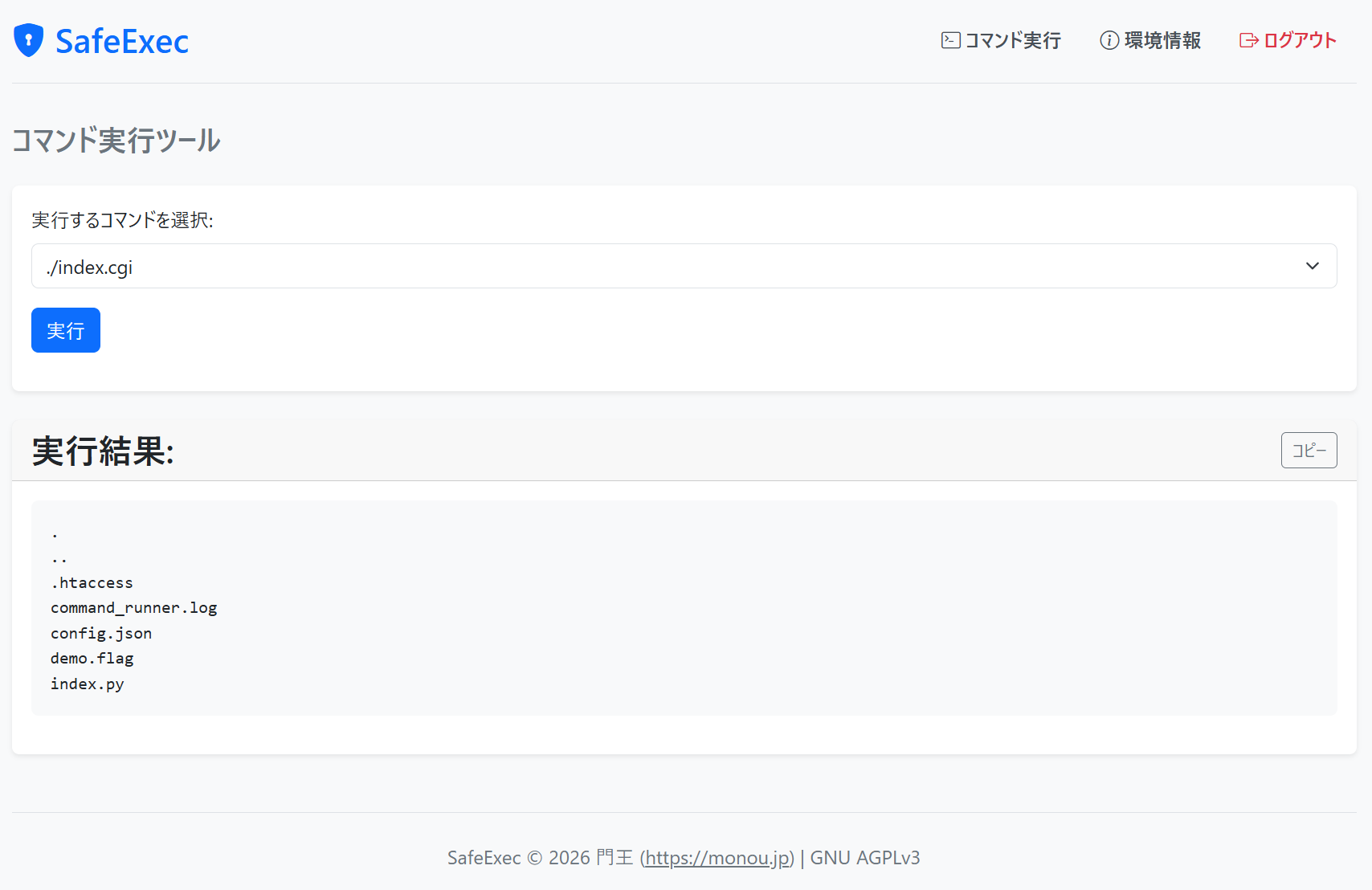Click config.json in the execution results
This screenshot has height=890, width=1372.
(101, 633)
